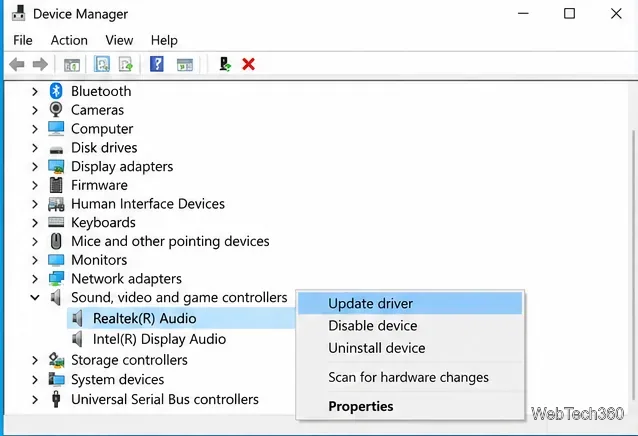Click the Cameras webcam icon
The image size is (638, 436).
pyautogui.click(x=56, y=110)
